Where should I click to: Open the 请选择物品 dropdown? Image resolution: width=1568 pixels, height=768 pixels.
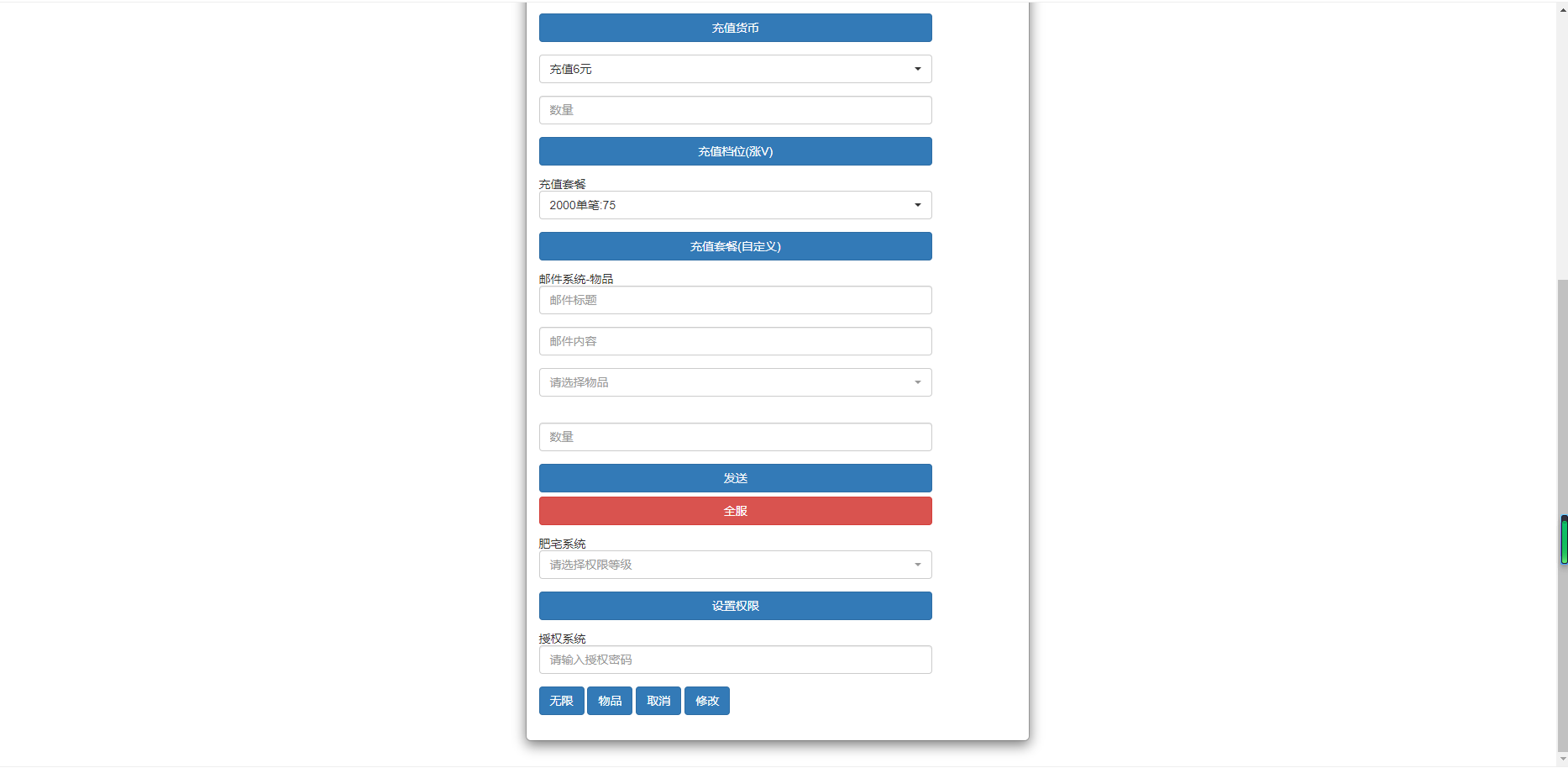coord(735,382)
